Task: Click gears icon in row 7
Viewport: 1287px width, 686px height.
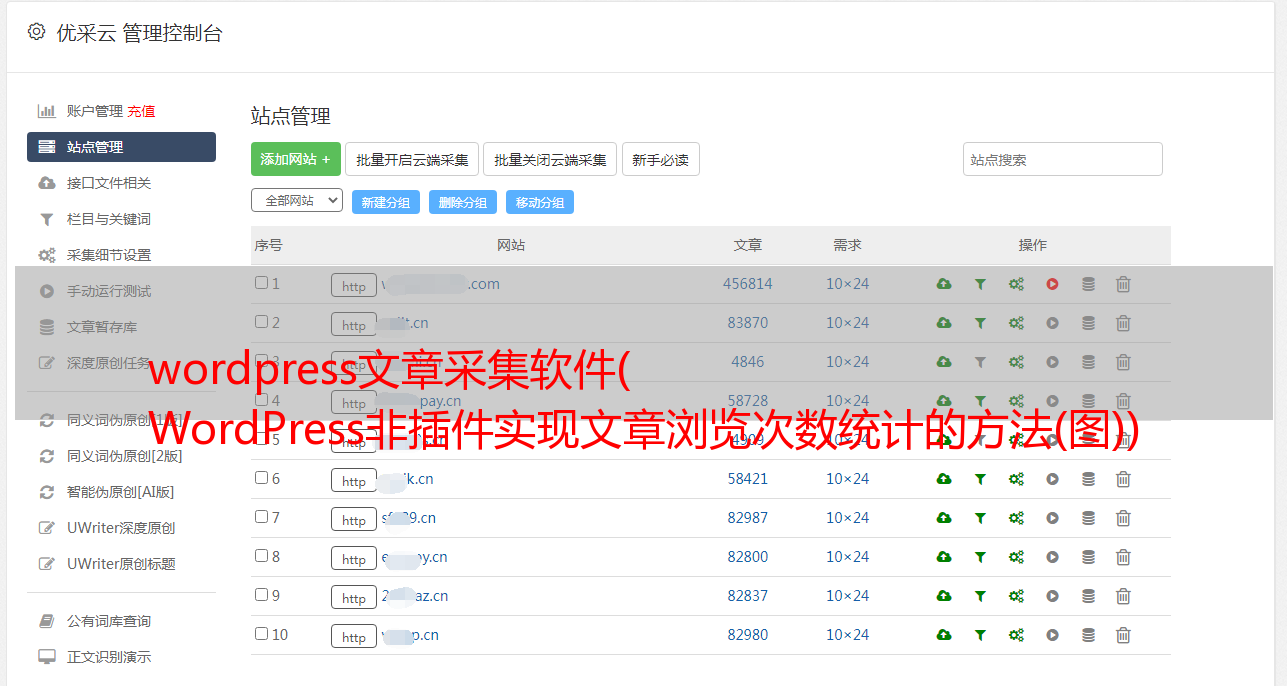Action: 1016,518
